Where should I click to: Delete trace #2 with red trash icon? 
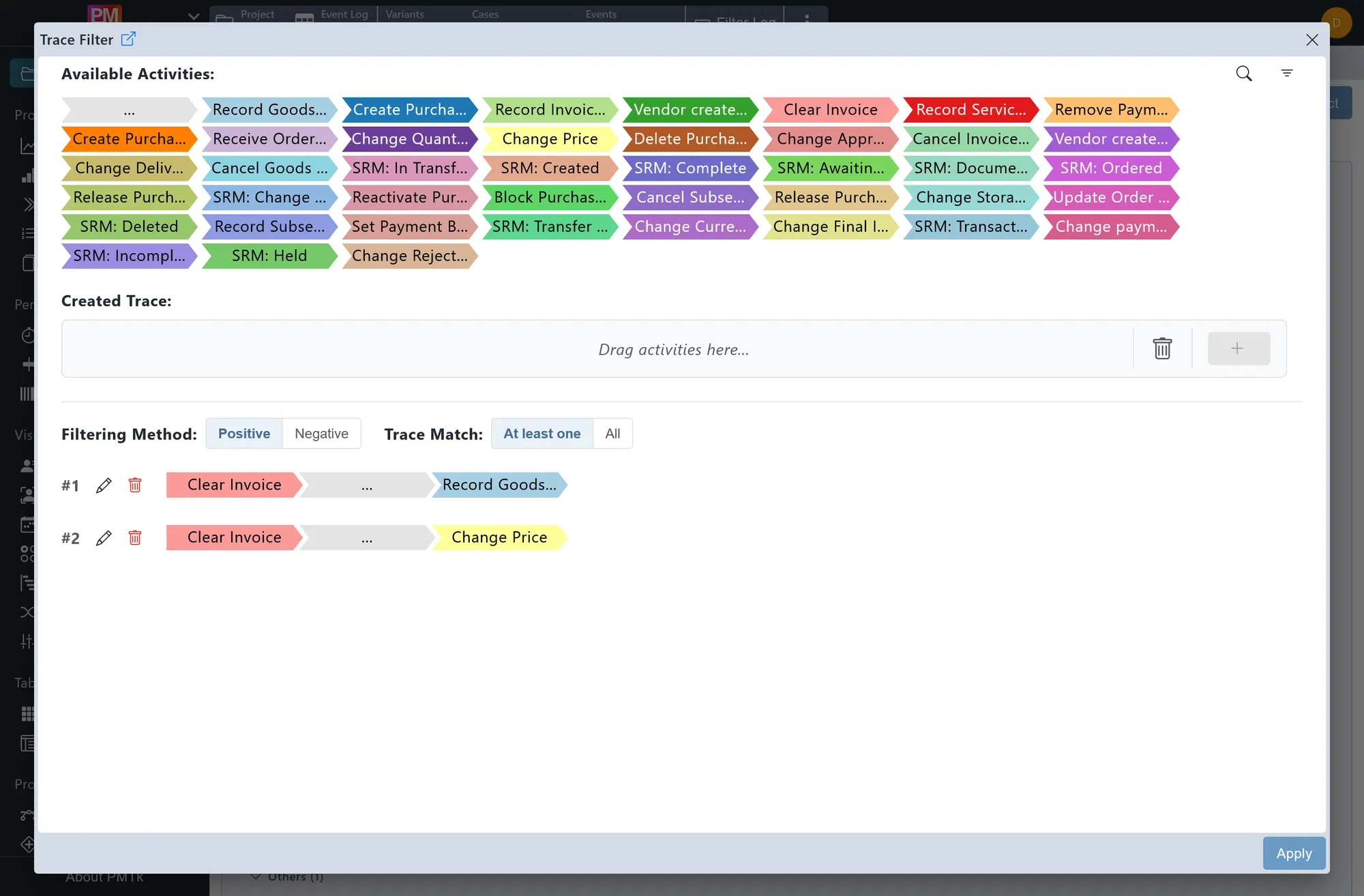(x=135, y=538)
